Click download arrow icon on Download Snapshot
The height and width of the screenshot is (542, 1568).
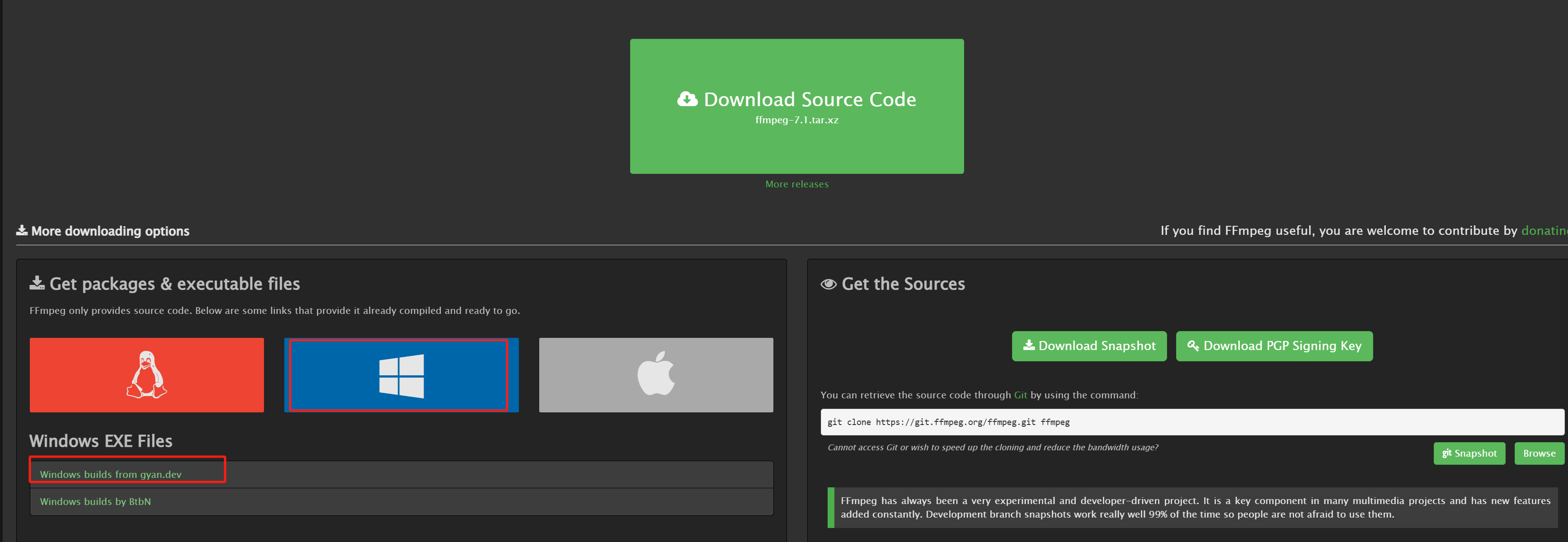click(x=1029, y=345)
